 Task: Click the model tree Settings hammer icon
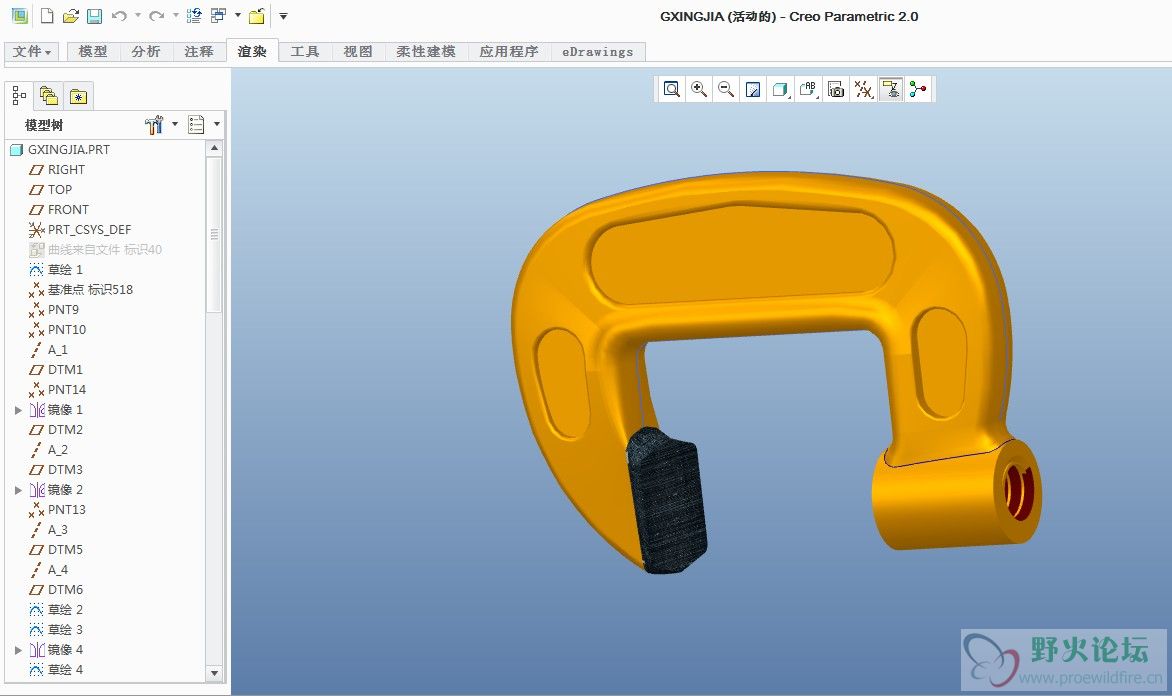click(x=154, y=125)
